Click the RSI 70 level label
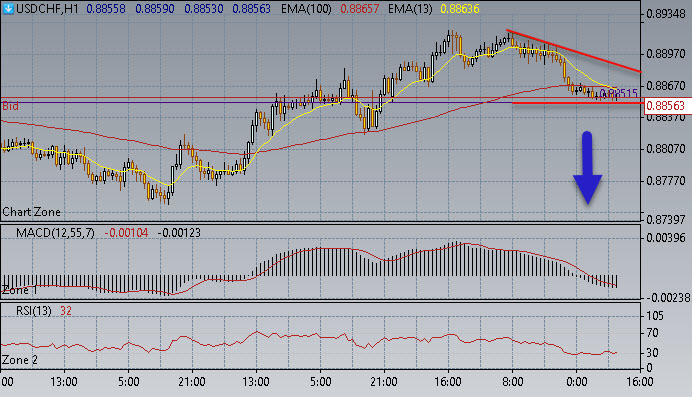Screen dimensions: 692x397 [x=652, y=333]
